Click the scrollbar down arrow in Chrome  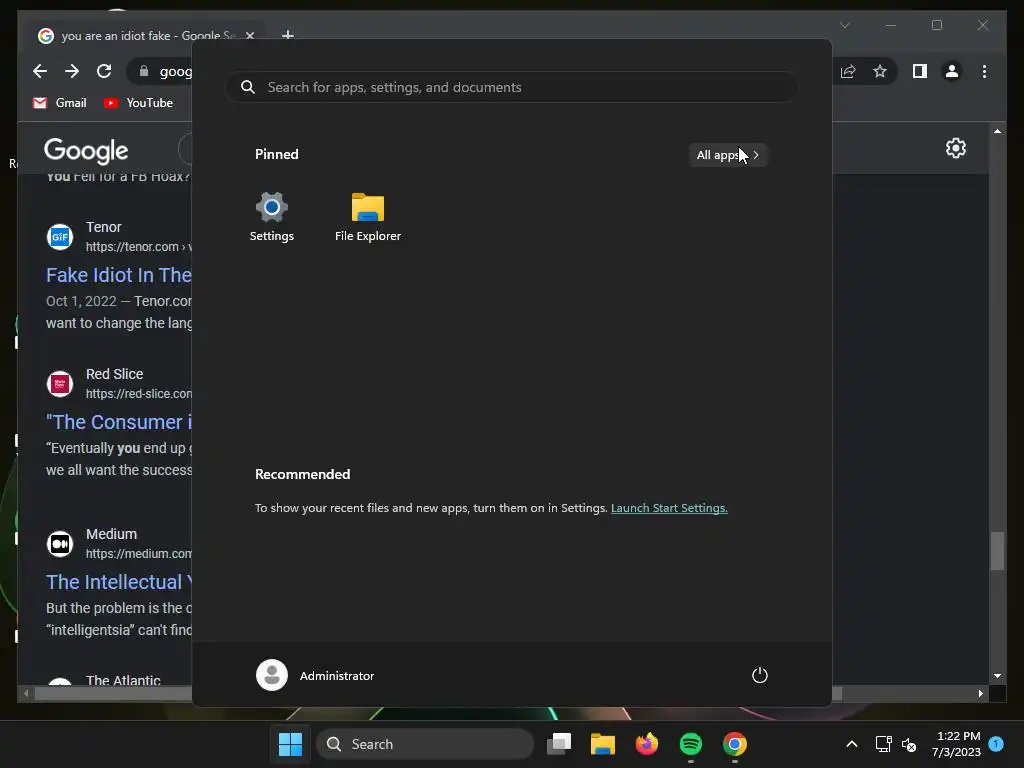[997, 676]
